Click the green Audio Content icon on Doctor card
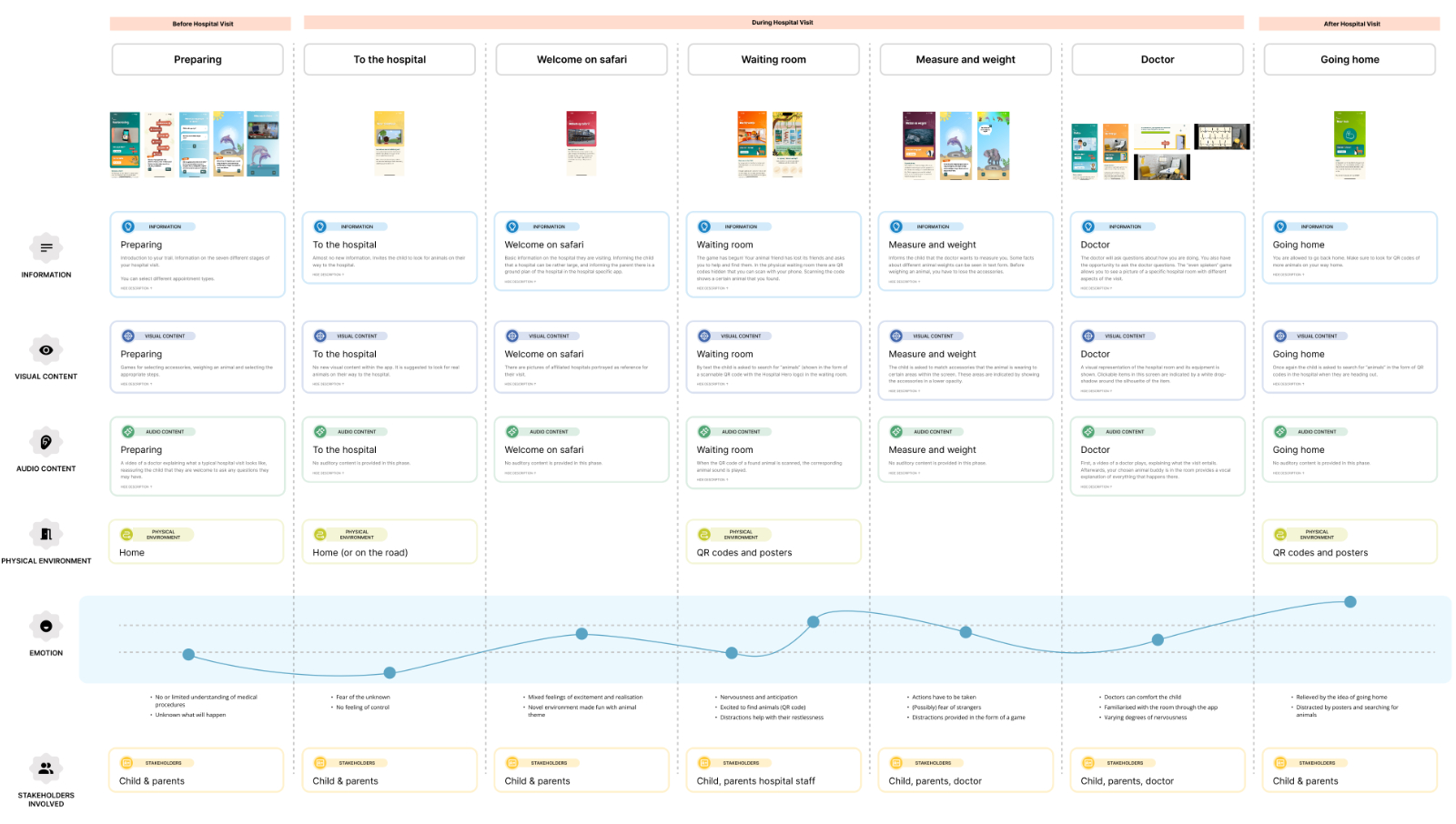1456x824 pixels. click(1090, 431)
